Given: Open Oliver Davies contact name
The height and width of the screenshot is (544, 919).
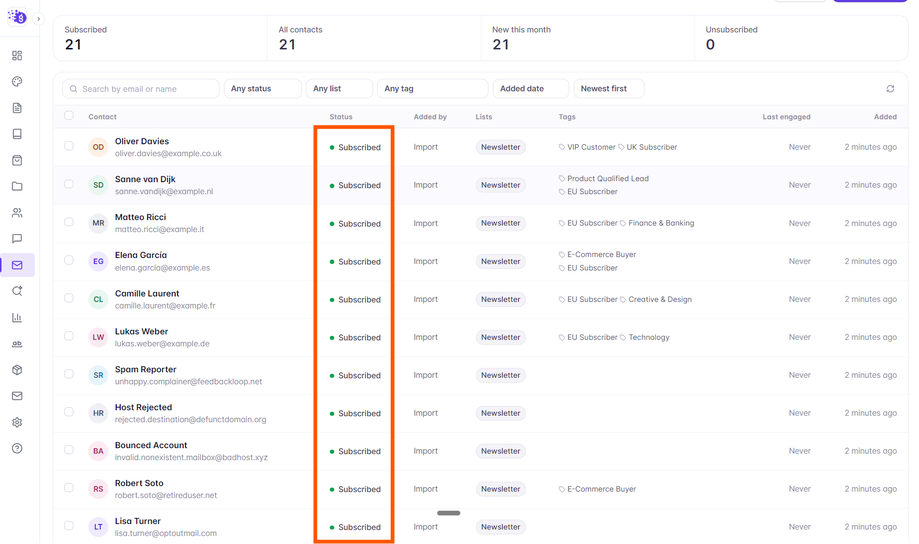Looking at the screenshot, I should [x=142, y=141].
